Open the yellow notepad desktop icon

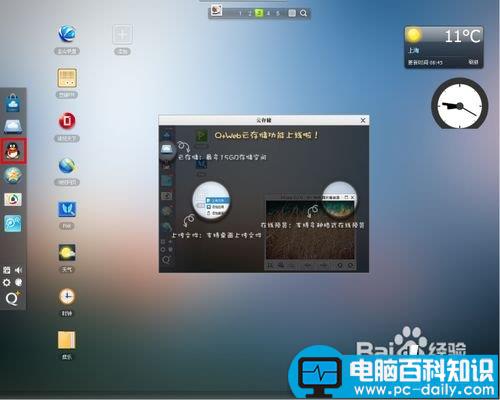pos(67,340)
